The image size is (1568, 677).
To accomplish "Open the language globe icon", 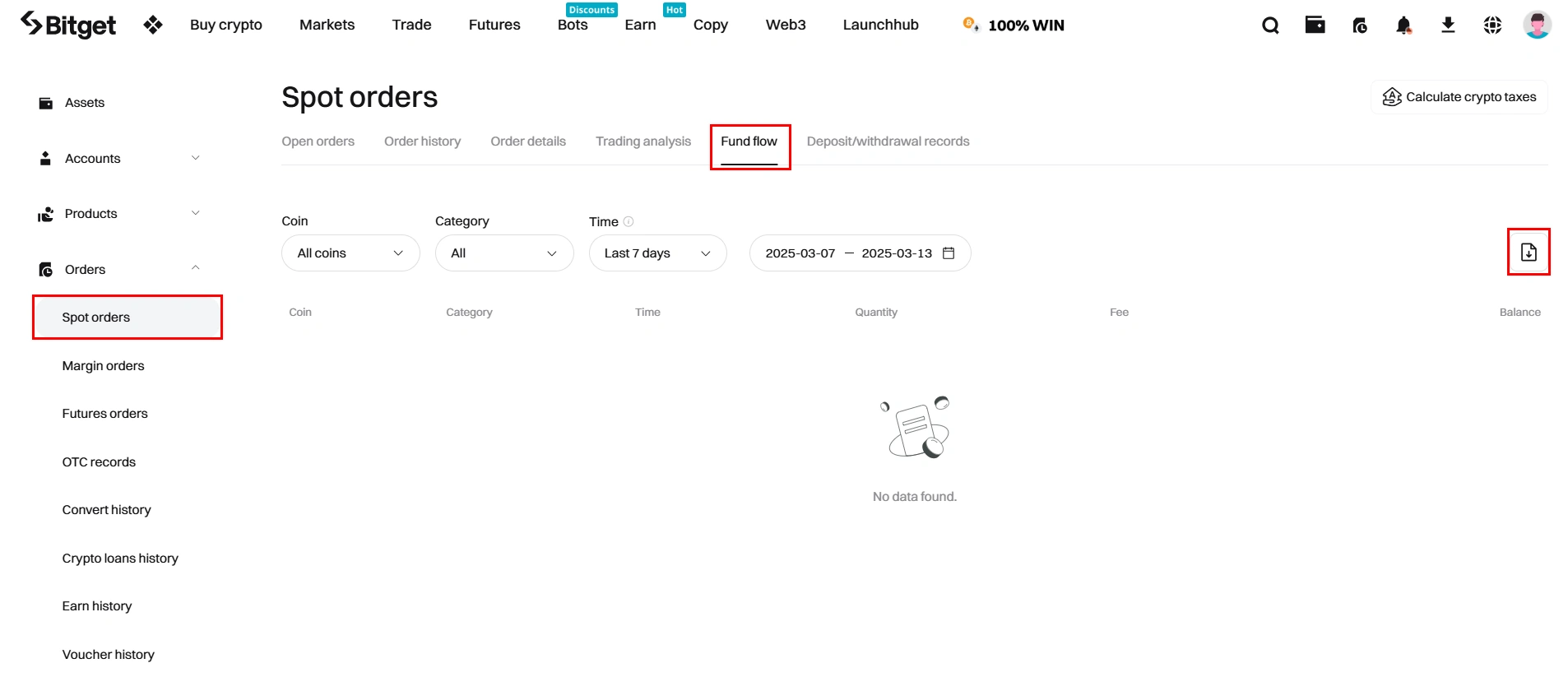I will tap(1492, 26).
